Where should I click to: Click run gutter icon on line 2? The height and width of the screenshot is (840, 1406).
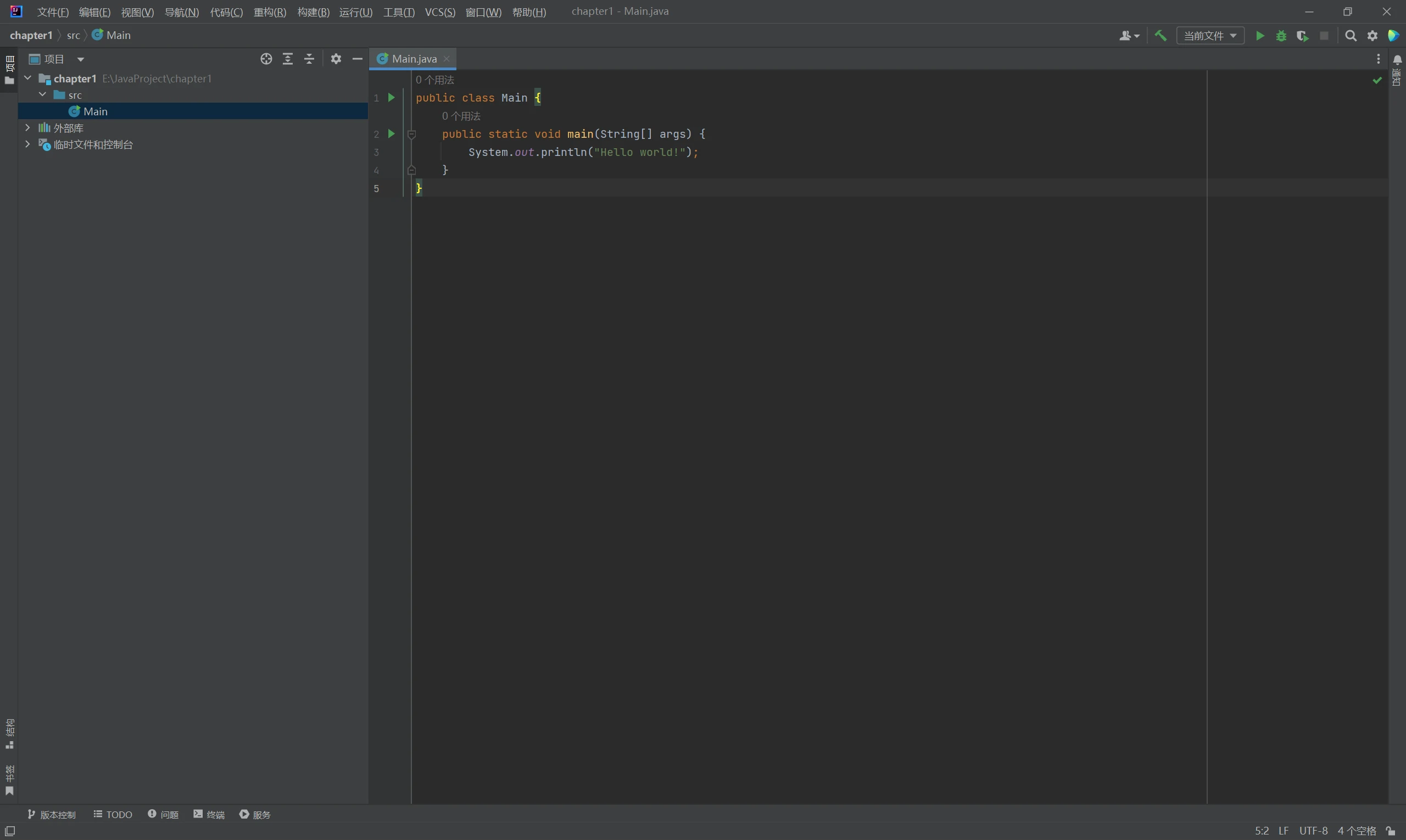tap(390, 133)
